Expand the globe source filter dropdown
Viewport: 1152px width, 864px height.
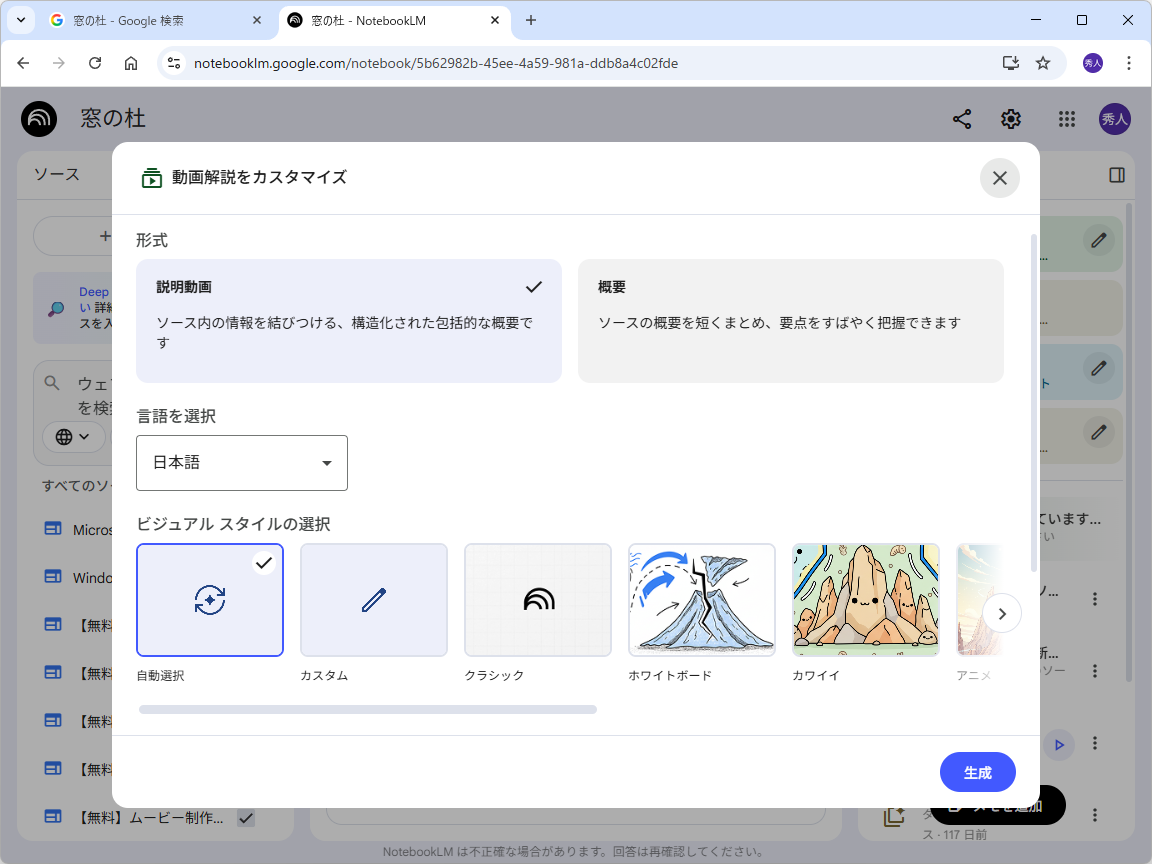pyautogui.click(x=74, y=437)
